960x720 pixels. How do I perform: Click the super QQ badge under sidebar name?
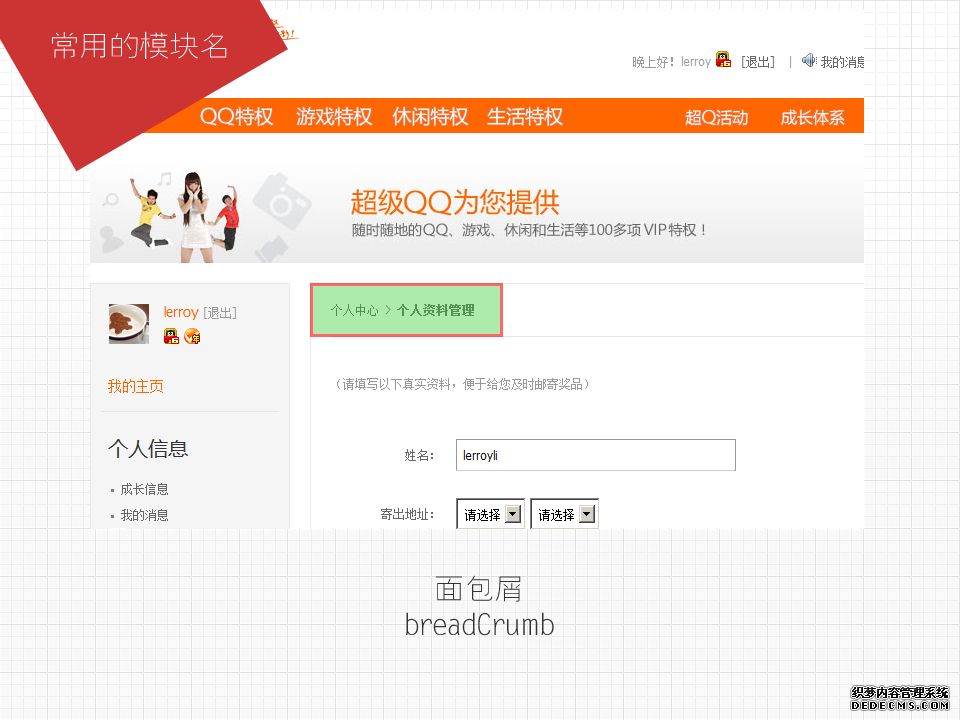171,336
